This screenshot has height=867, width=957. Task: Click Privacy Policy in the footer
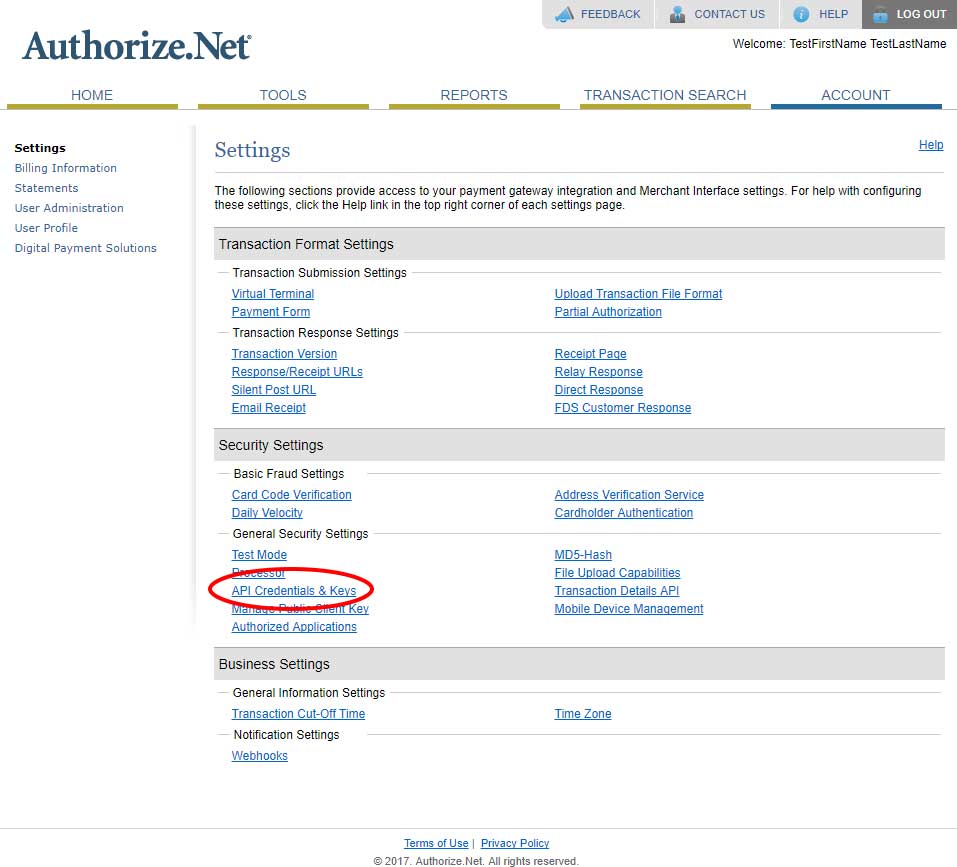[x=515, y=843]
